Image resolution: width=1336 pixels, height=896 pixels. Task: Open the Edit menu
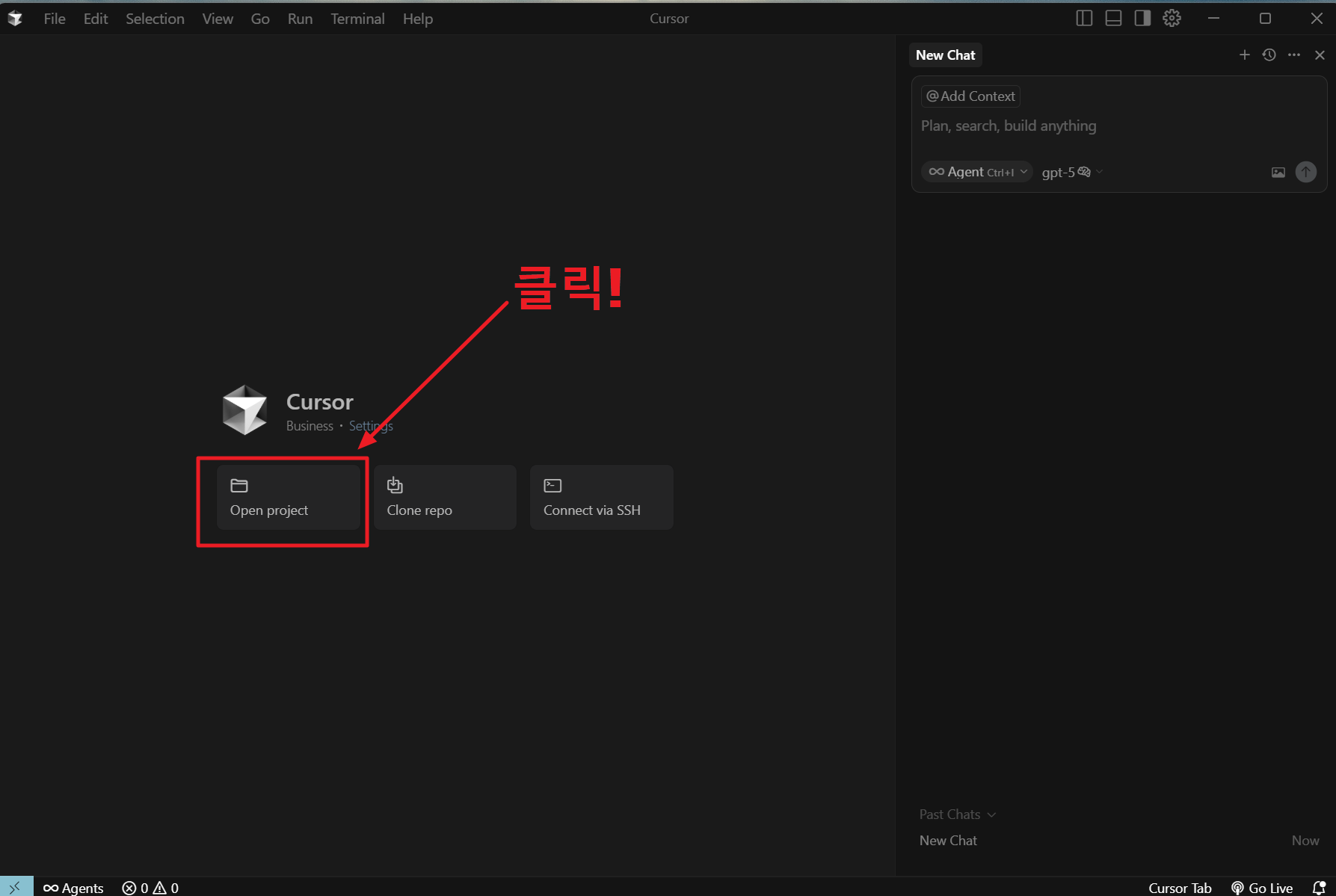[x=96, y=19]
